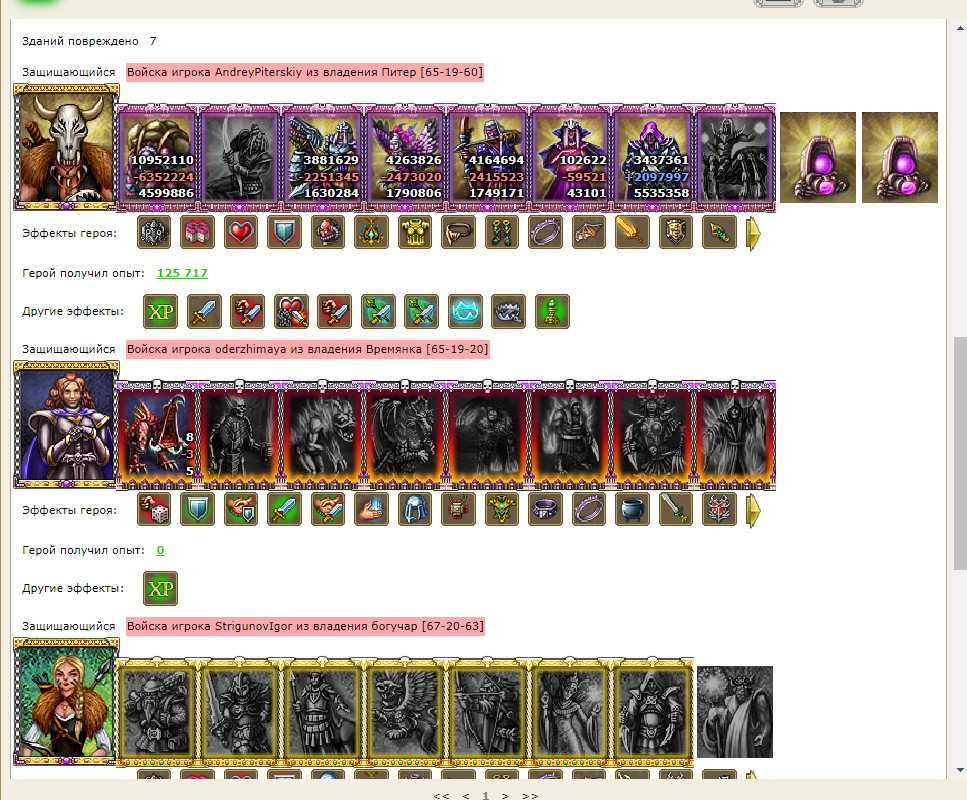Open the zero experience link for oderzhimaya
The height and width of the screenshot is (800, 967).
coord(160,550)
